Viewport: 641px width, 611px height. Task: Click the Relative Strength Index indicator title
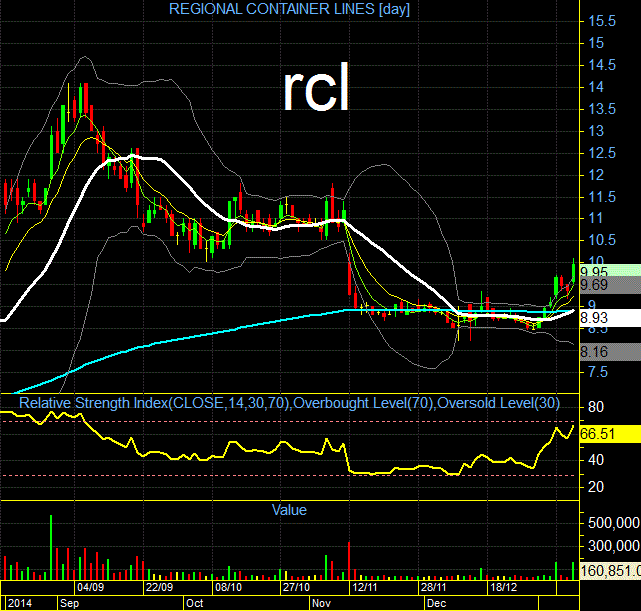[289, 403]
